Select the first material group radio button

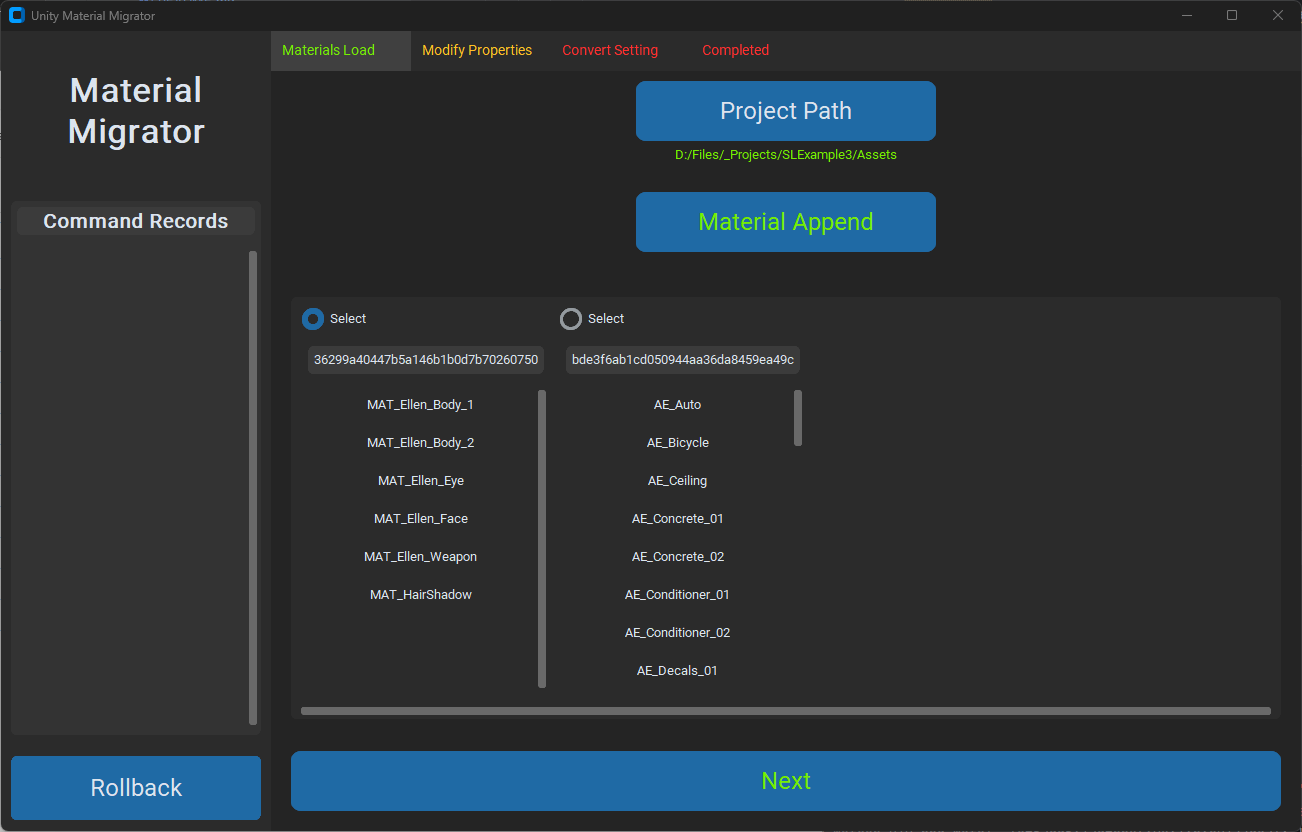[313, 319]
